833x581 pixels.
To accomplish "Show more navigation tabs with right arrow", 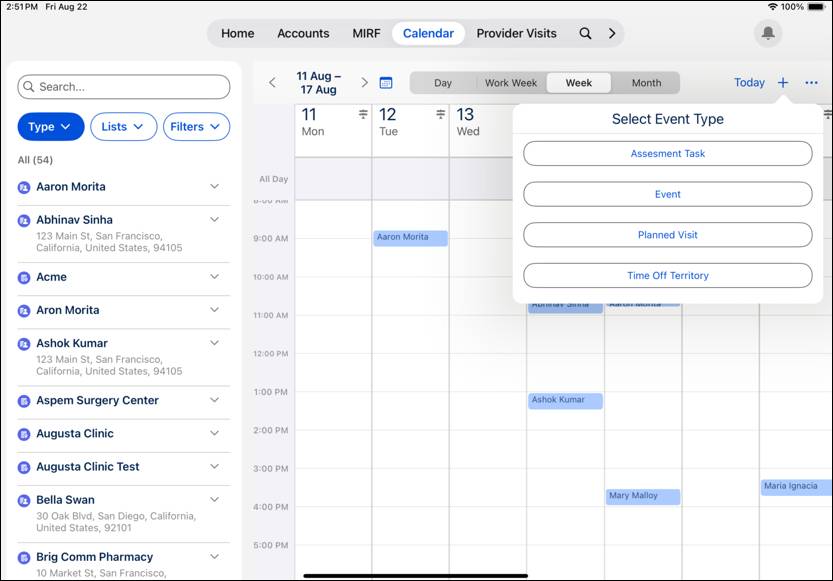I will 612,33.
